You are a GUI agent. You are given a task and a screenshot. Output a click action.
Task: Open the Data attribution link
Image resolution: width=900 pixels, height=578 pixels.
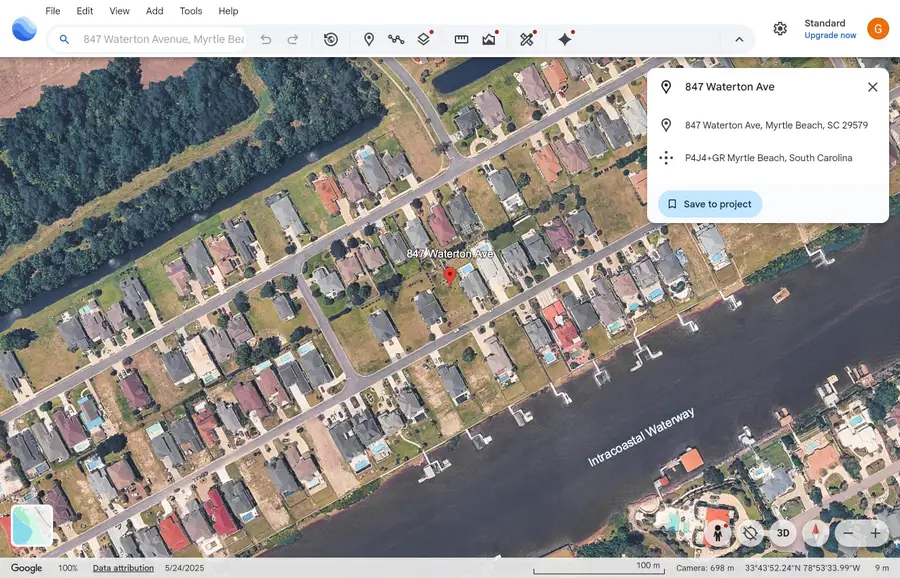pos(122,567)
